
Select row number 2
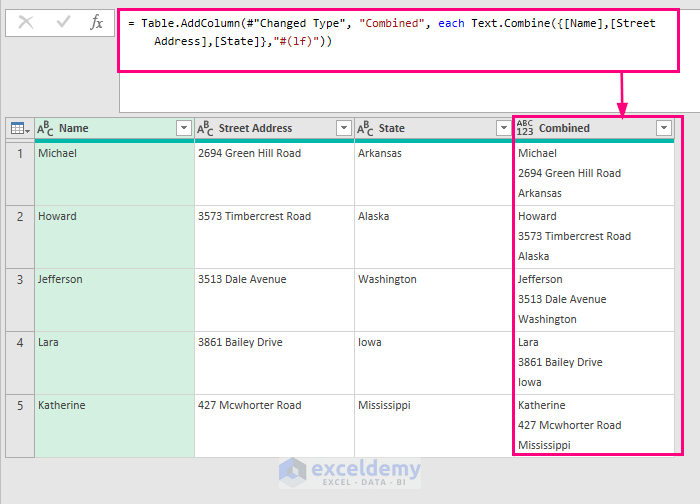pyautogui.click(x=20, y=237)
